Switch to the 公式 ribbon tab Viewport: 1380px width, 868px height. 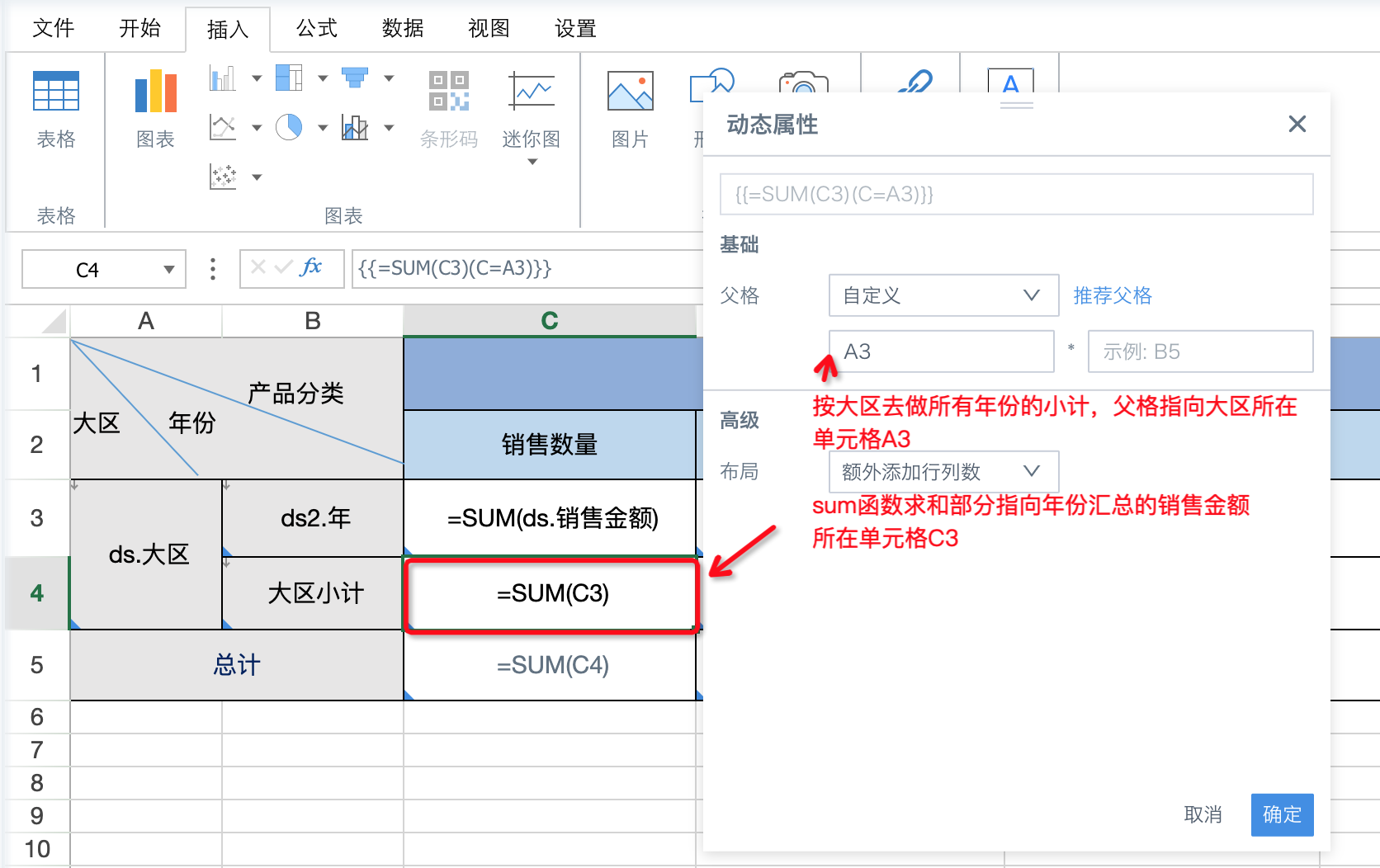317,29
